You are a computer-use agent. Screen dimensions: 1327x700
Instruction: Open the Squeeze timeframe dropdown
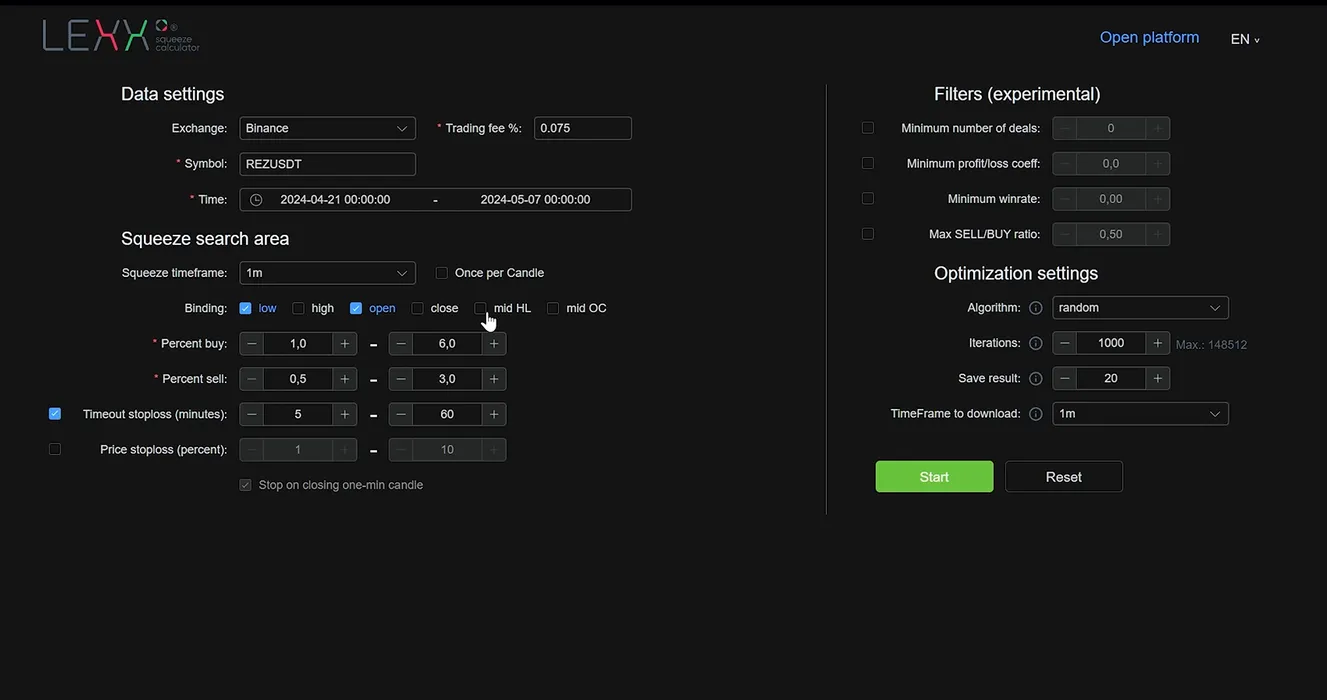(328, 273)
